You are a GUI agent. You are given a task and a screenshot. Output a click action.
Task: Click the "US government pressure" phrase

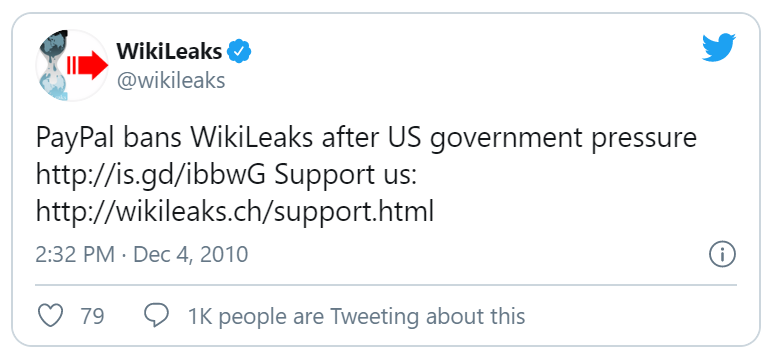(551, 139)
